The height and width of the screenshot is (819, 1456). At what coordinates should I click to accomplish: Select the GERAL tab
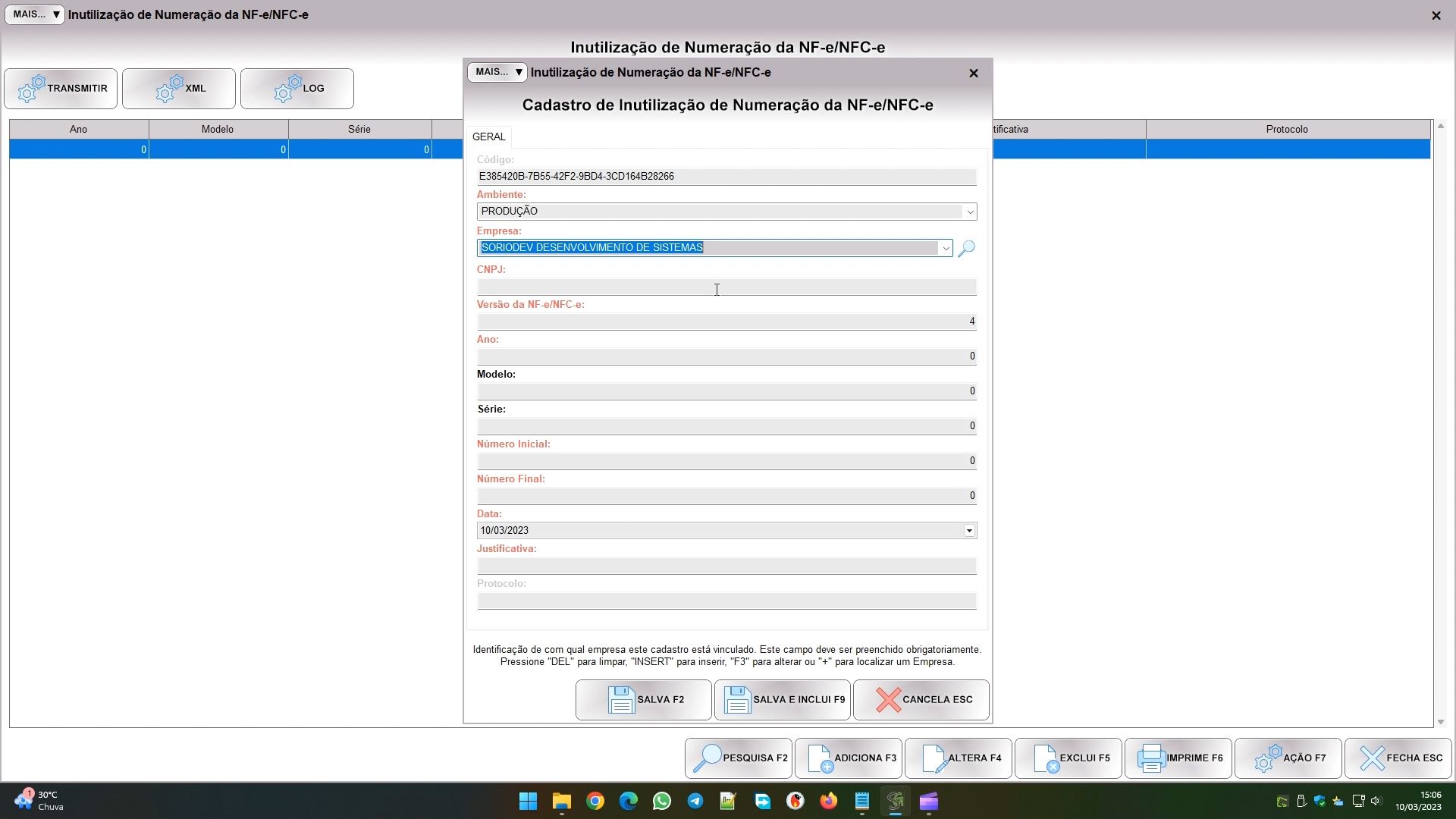pyautogui.click(x=488, y=137)
